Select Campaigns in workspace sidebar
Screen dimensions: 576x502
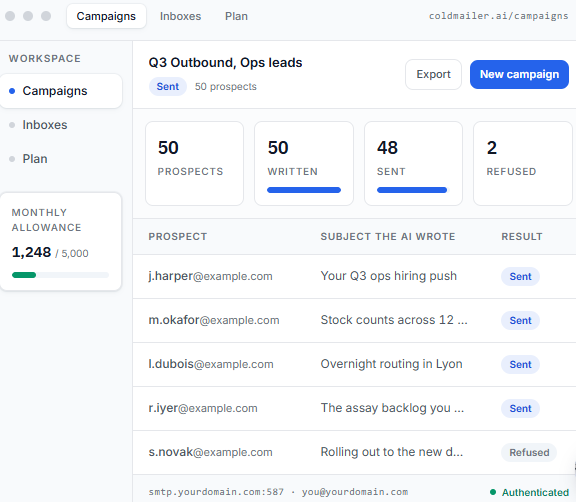click(61, 91)
